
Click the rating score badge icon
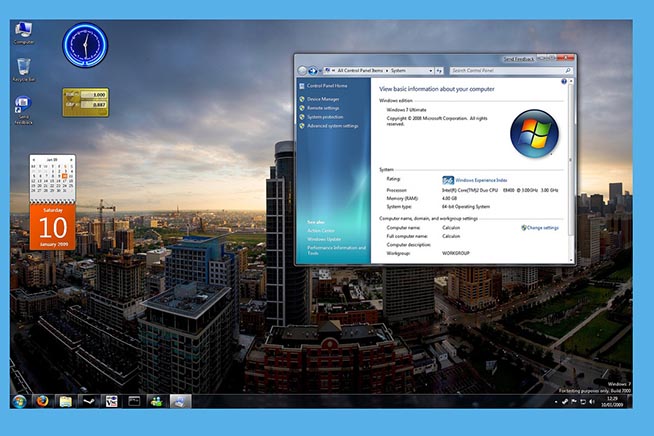[448, 180]
